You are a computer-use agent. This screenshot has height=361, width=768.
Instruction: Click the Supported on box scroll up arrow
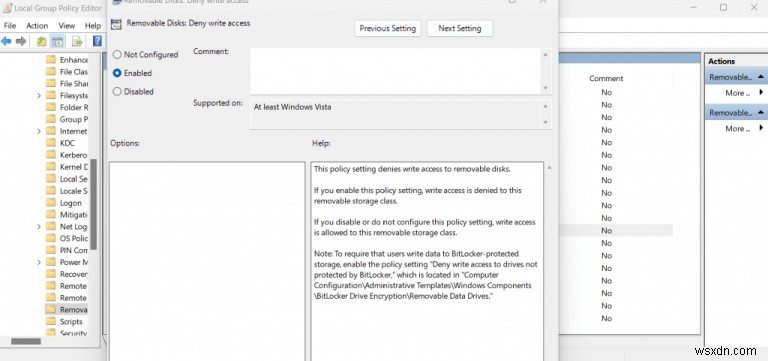click(546, 106)
